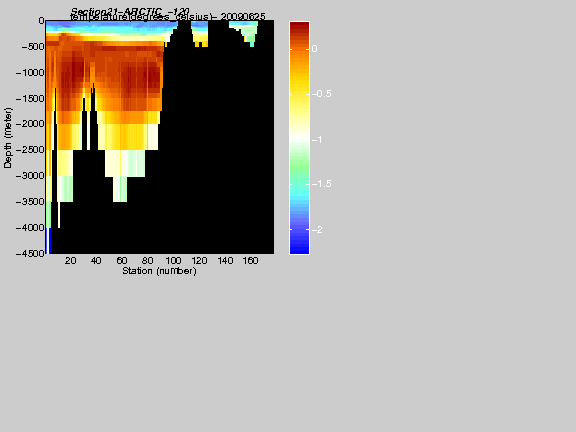Click the black seafloor area near station 140

click(x=224, y=147)
